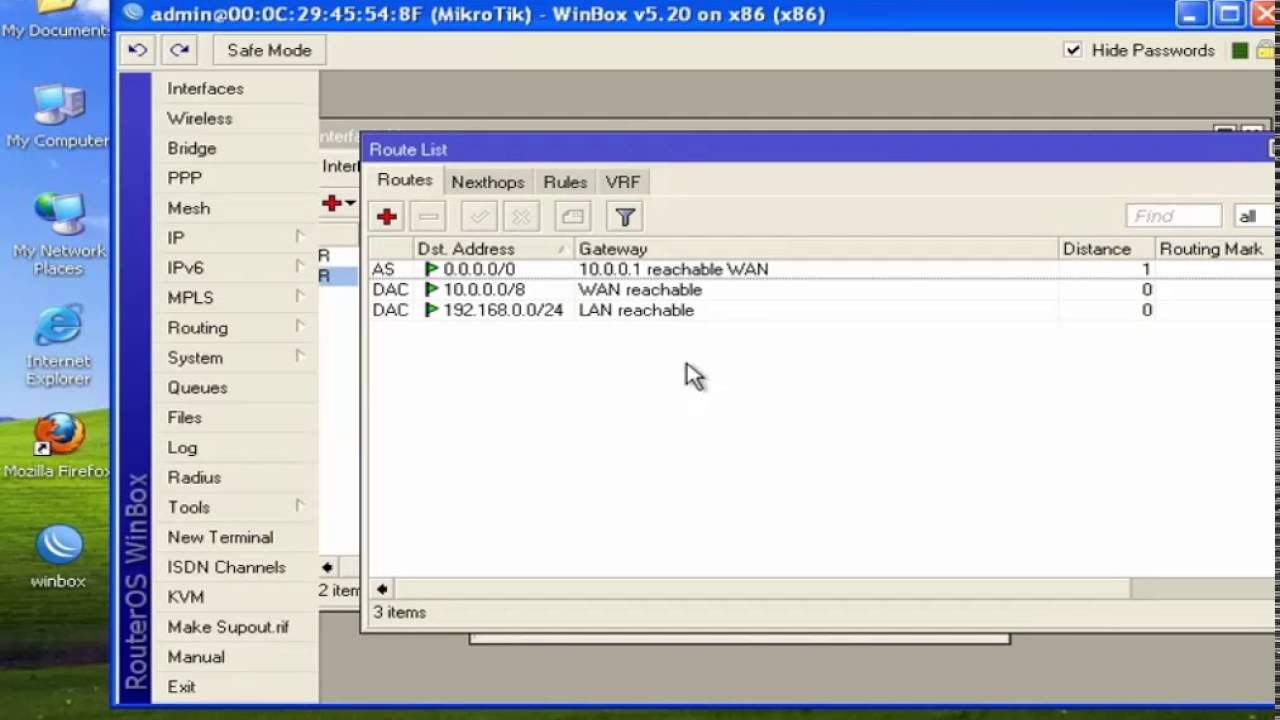Click the disable route X button
Image resolution: width=1280 pixels, height=720 pixels.
(x=521, y=216)
